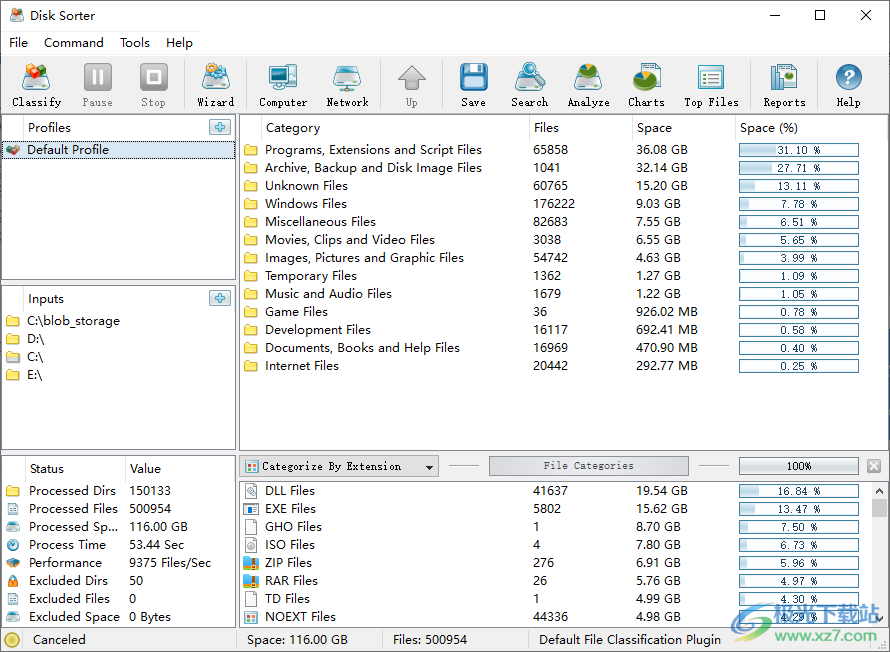Add a new input with plus icon
Screen dimensions: 890x652
pos(220,298)
